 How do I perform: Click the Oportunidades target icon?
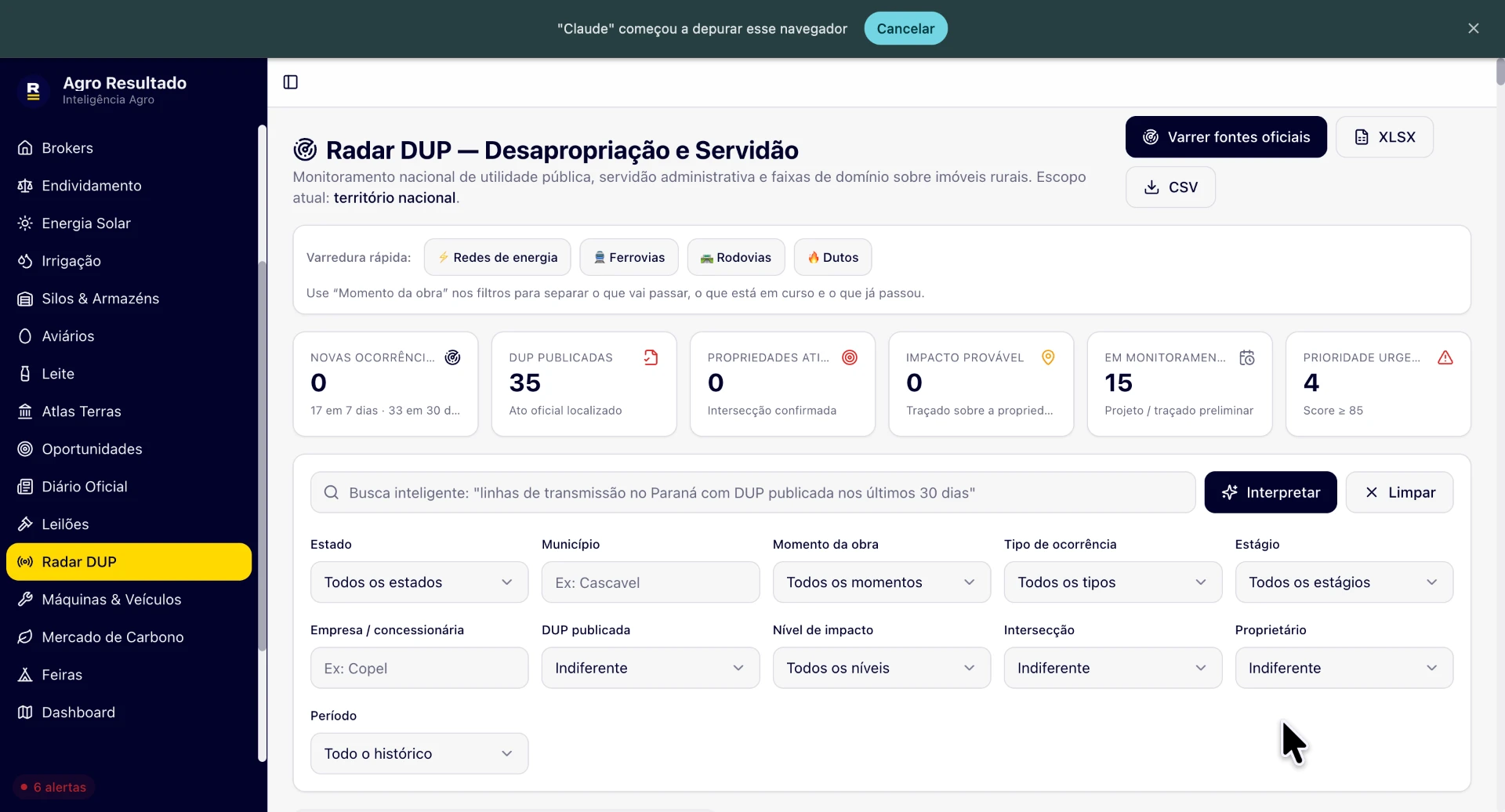(25, 449)
